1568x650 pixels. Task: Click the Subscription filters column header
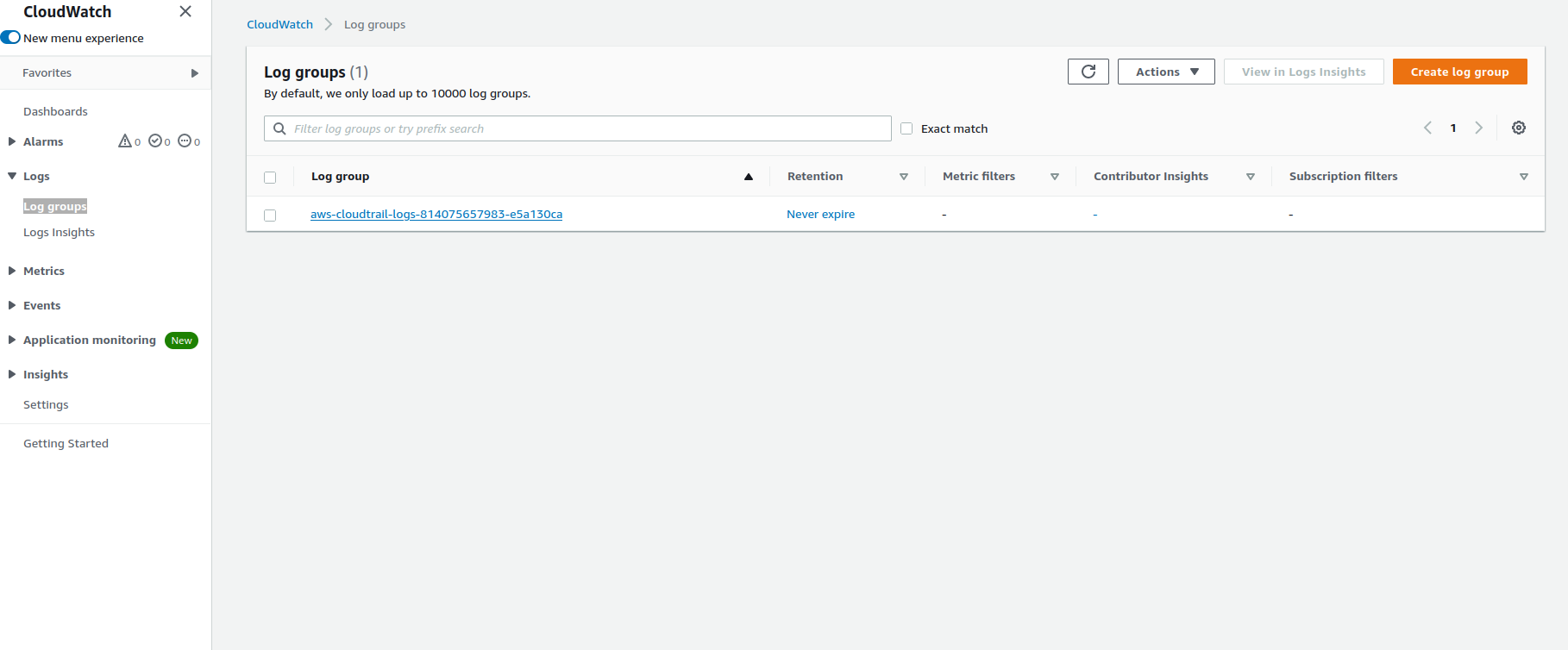(x=1343, y=176)
